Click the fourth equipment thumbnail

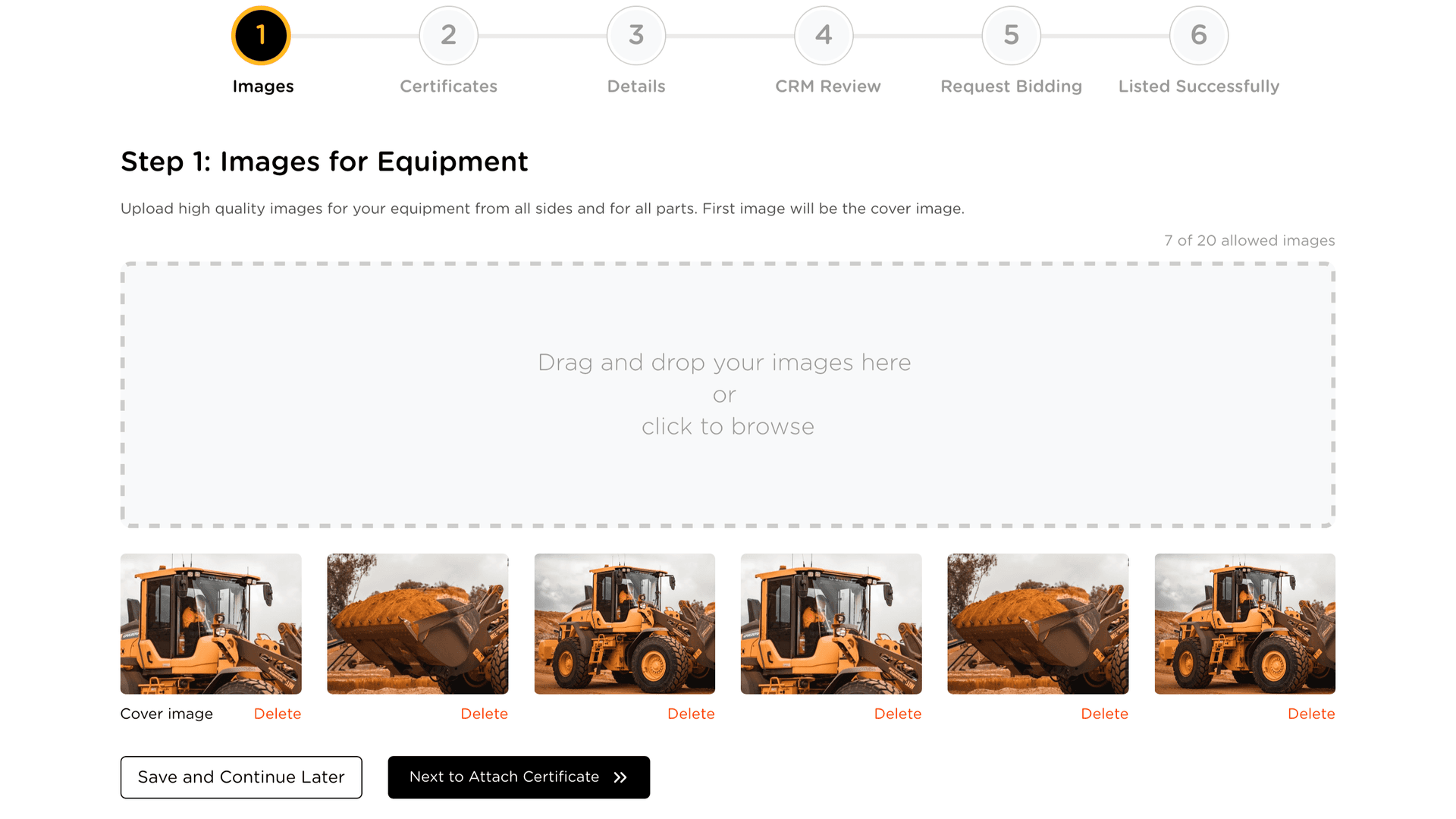pos(831,623)
